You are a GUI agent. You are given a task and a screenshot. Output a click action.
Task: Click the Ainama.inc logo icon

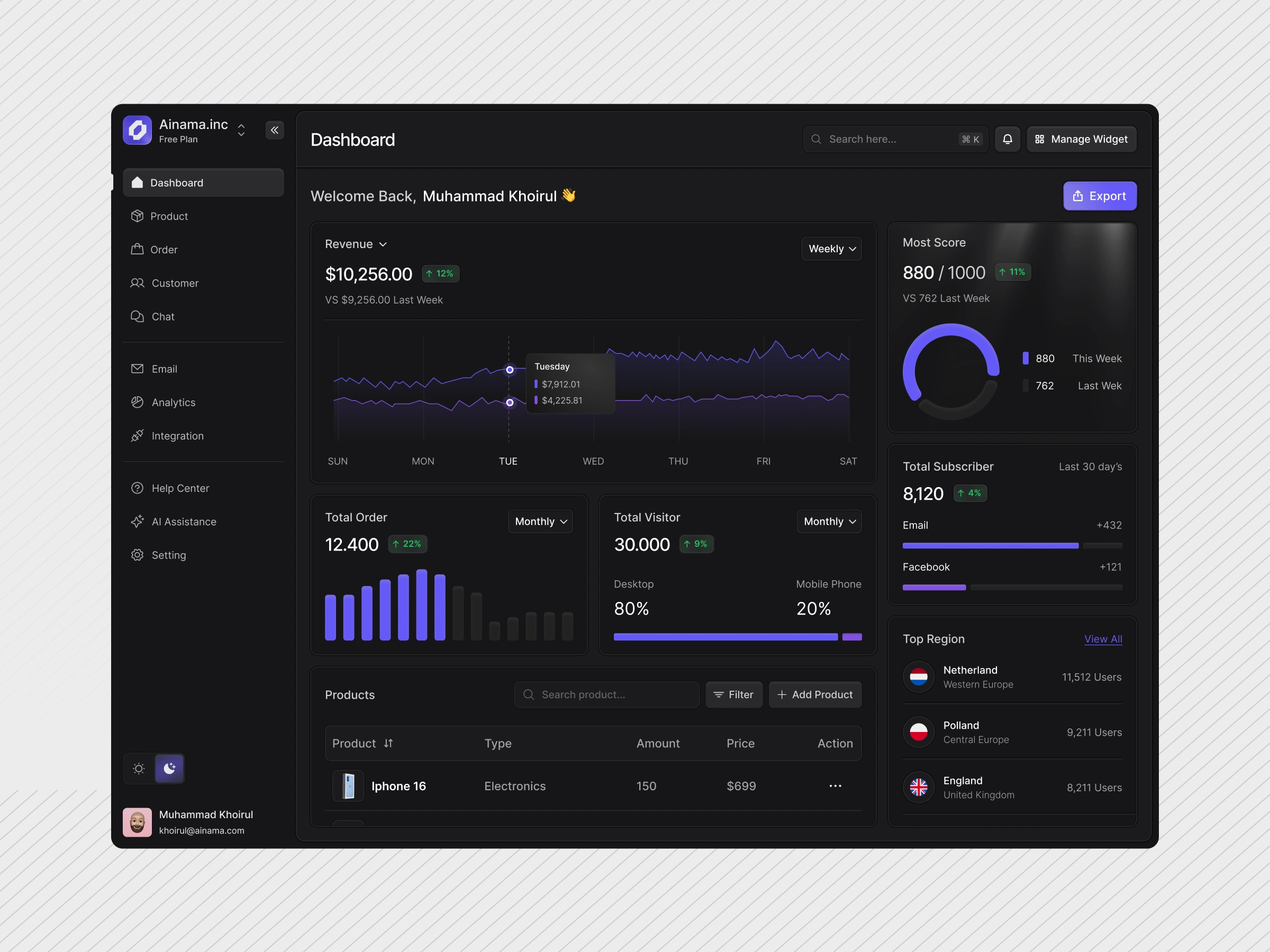(137, 130)
